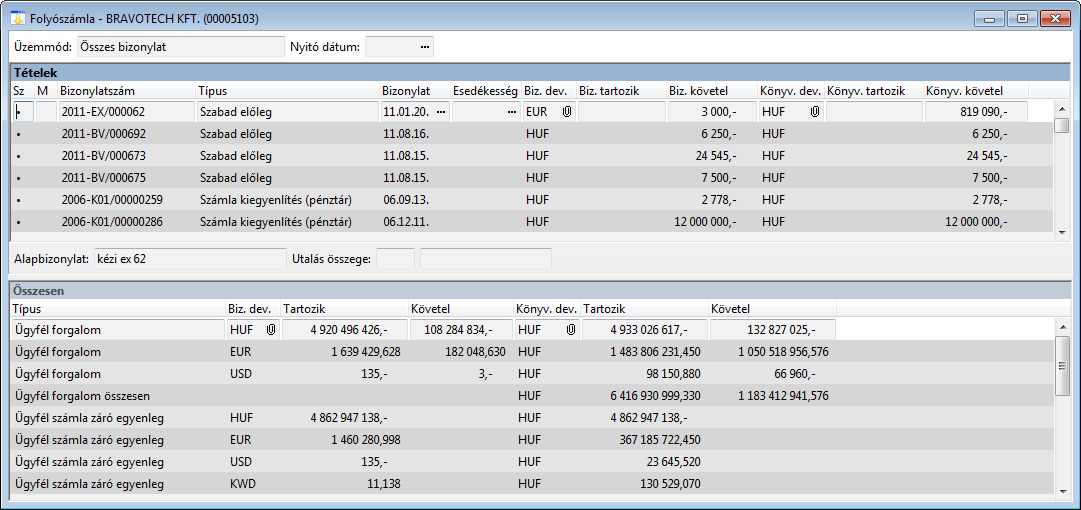Maximize the Folyószámla window
The height and width of the screenshot is (510, 1081).
1022,19
